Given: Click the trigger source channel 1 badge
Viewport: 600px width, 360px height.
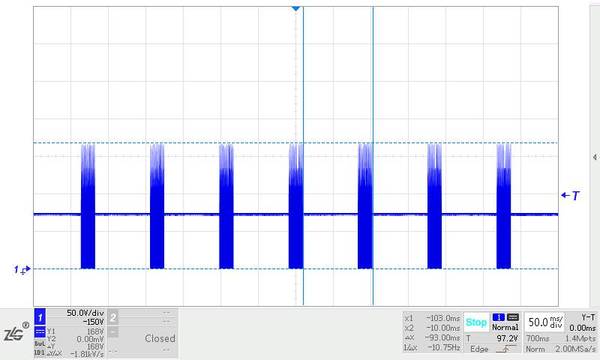Looking at the screenshot, I should [x=499, y=317].
